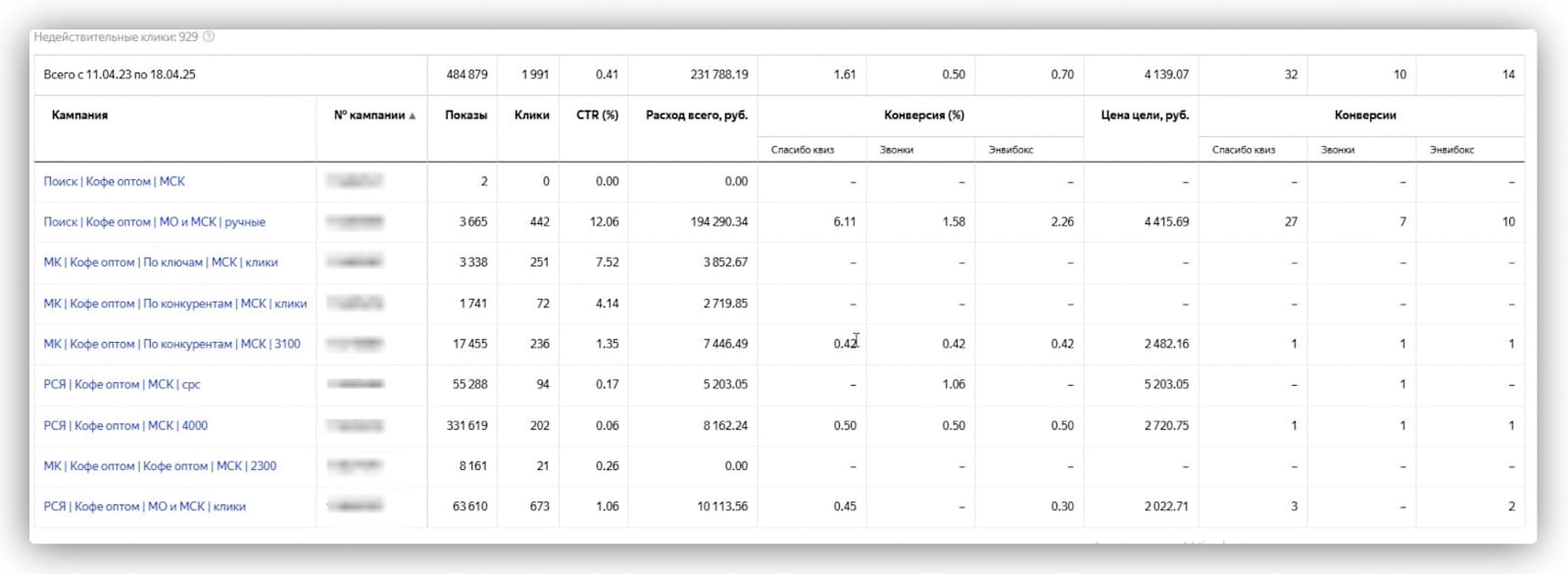Click total impressions value 484 879
The image size is (1568, 574).
466,74
